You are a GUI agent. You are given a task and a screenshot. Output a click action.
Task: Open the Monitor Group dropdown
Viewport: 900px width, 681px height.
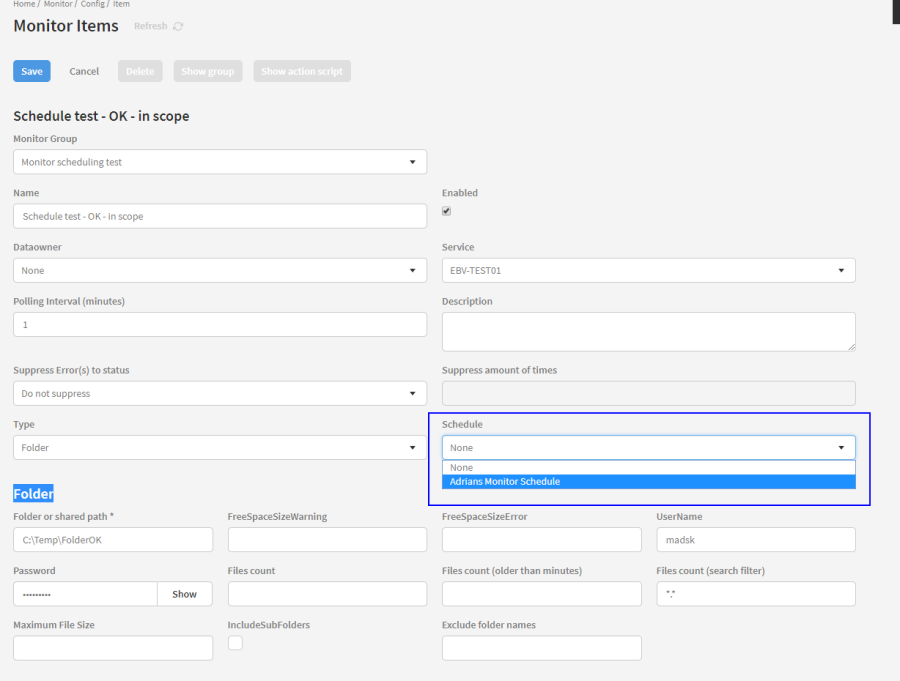coord(220,162)
